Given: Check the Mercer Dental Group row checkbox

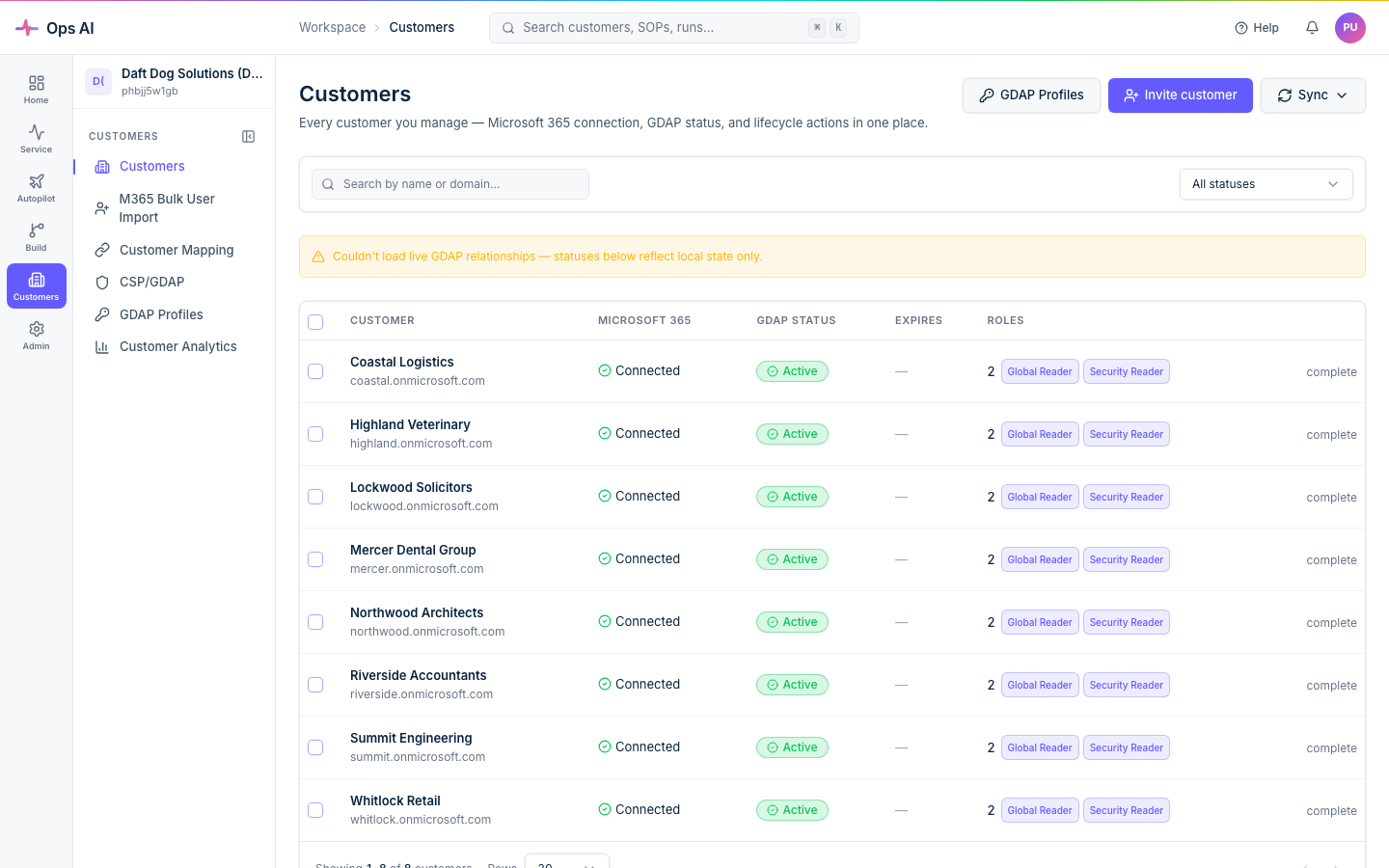Looking at the screenshot, I should [315, 559].
